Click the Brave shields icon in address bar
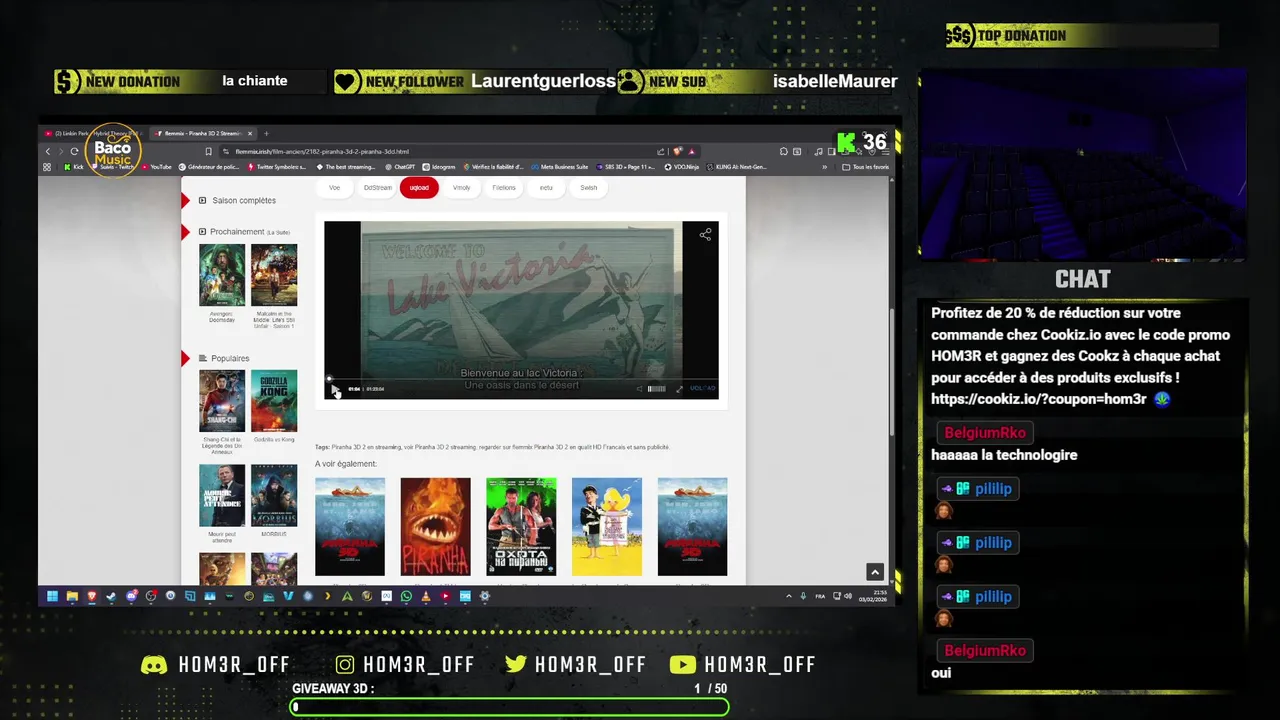 pos(678,151)
